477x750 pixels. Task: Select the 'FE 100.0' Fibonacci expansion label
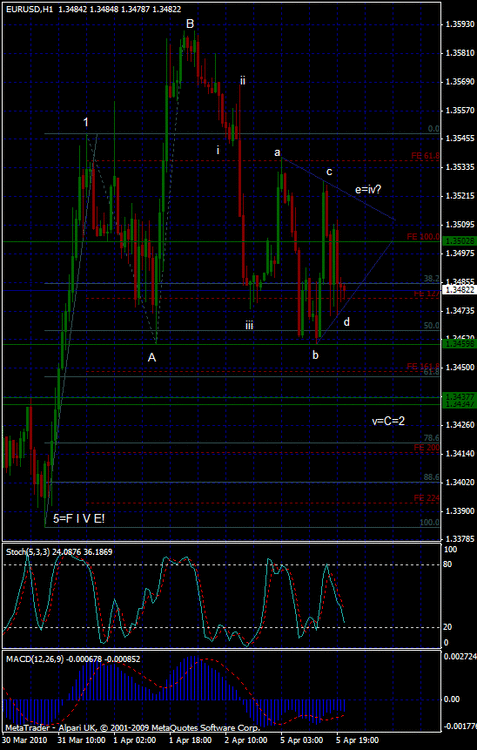(423, 236)
